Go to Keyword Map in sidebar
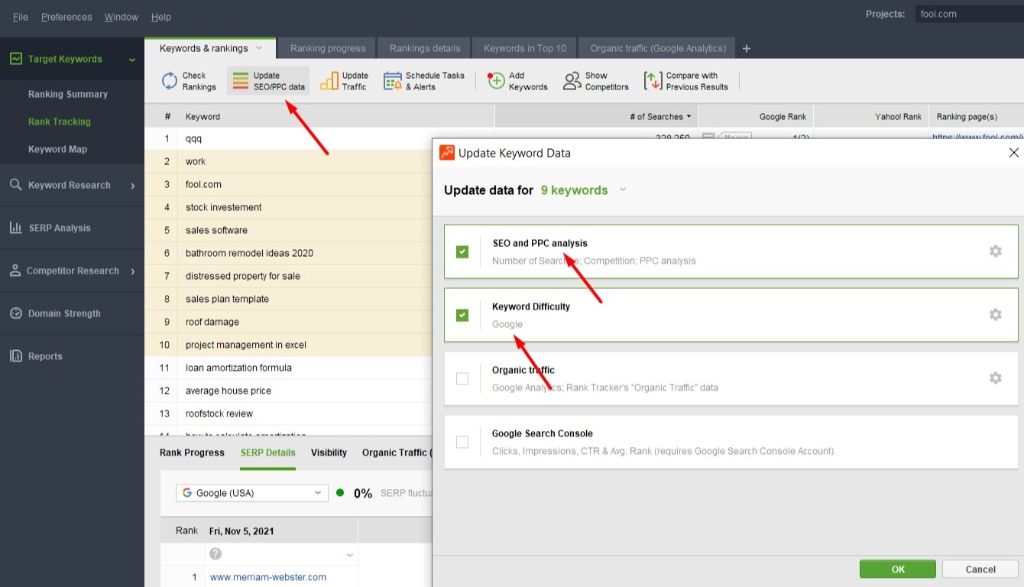Screen dimensions: 1024x587 tap(57, 149)
